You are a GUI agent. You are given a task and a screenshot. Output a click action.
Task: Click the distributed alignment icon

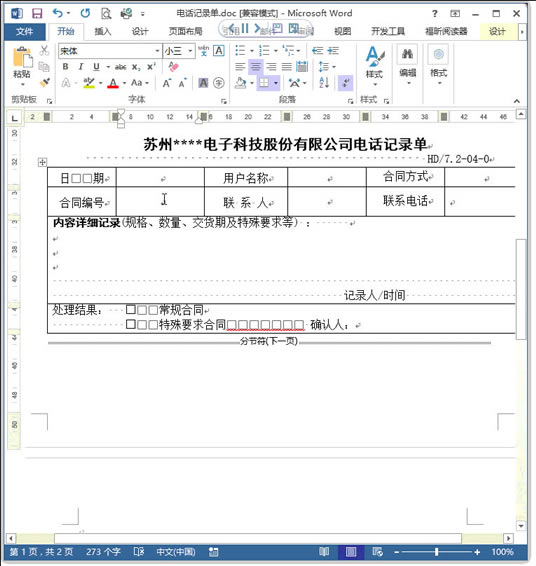click(x=302, y=67)
